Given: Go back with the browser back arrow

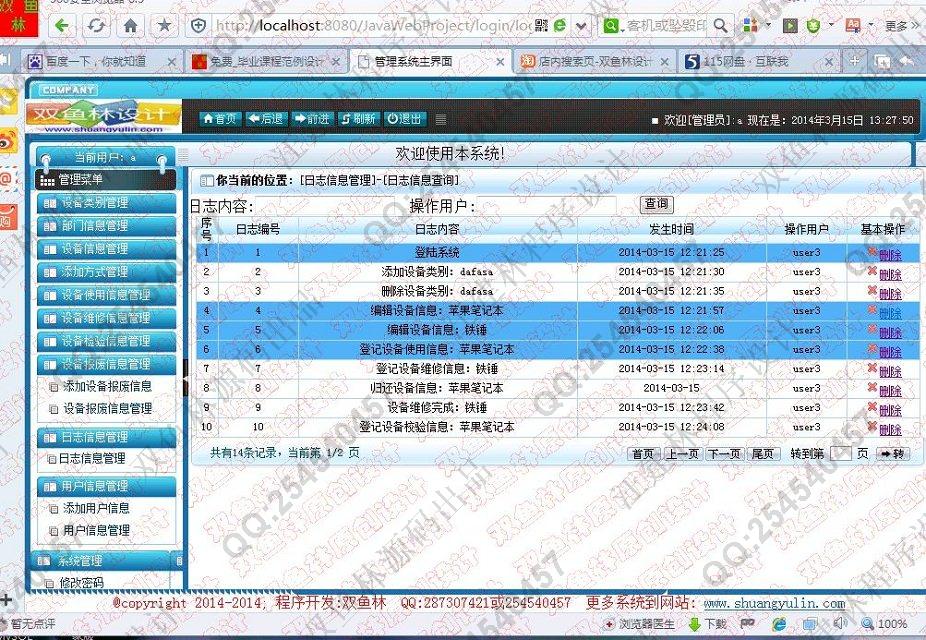Looking at the screenshot, I should 61,25.
